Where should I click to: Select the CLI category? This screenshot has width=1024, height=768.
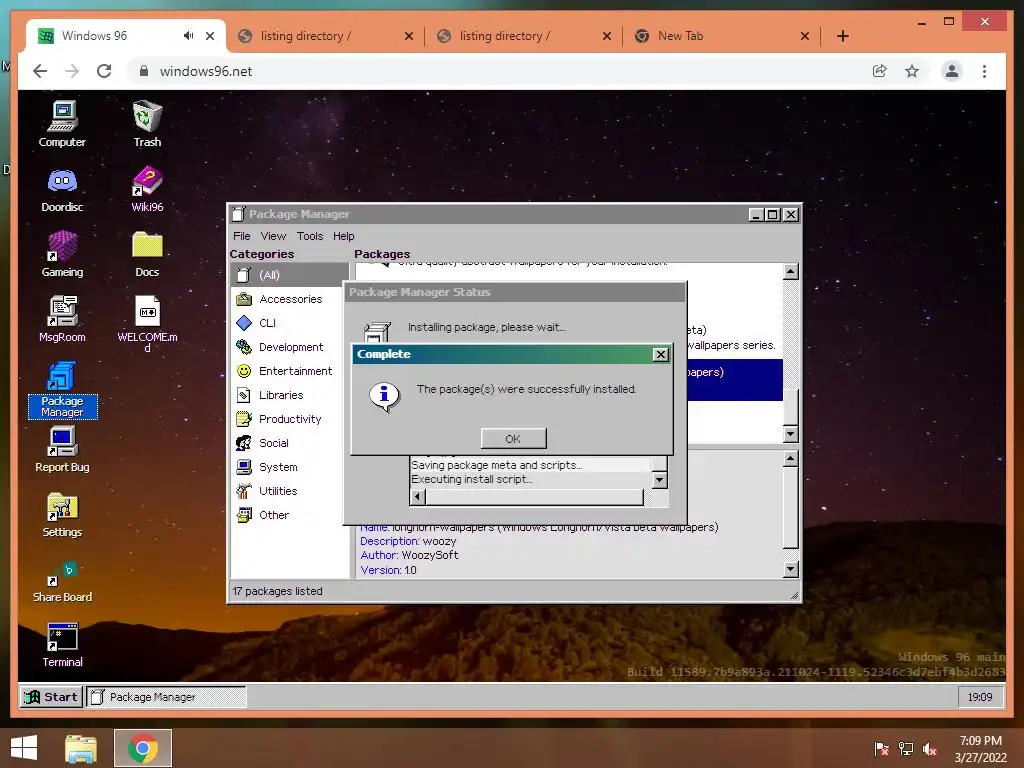289,323
